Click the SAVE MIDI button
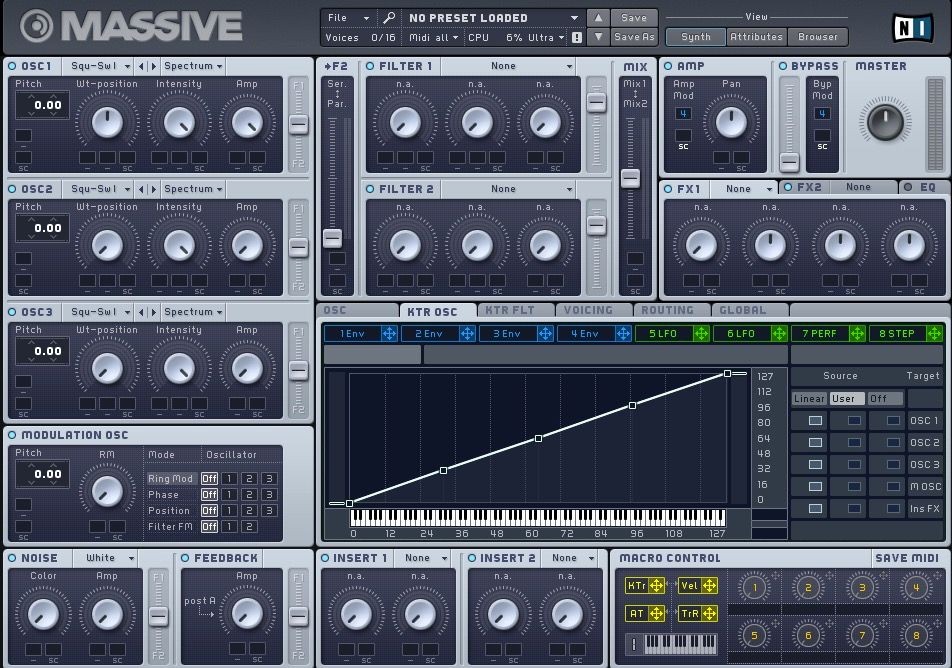 (907, 558)
